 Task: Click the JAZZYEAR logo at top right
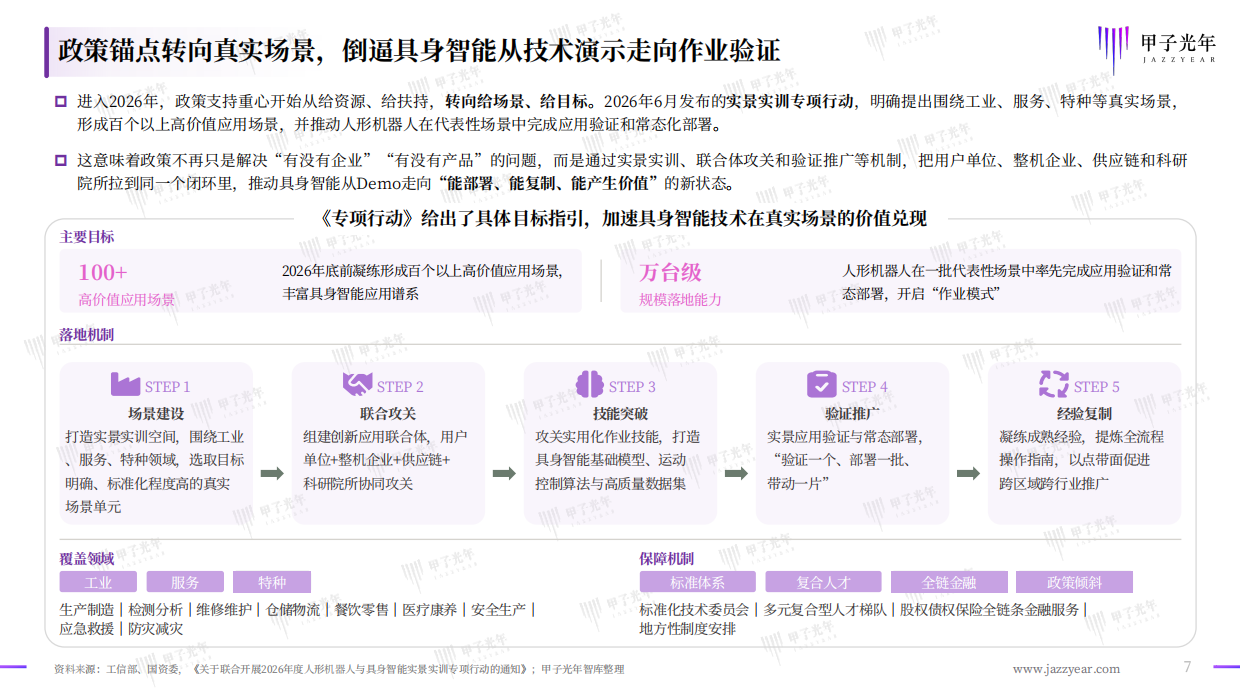(x=1156, y=50)
